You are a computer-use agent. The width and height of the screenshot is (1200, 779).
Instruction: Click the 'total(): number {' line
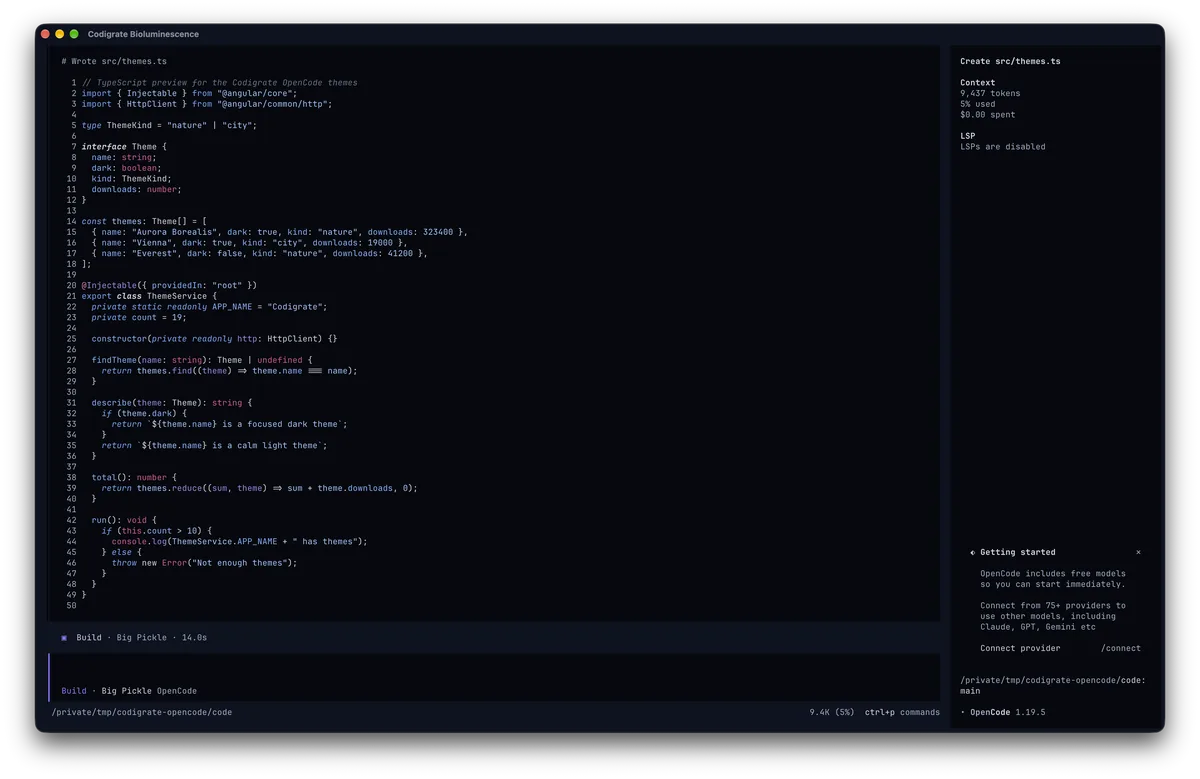pyautogui.click(x=134, y=477)
